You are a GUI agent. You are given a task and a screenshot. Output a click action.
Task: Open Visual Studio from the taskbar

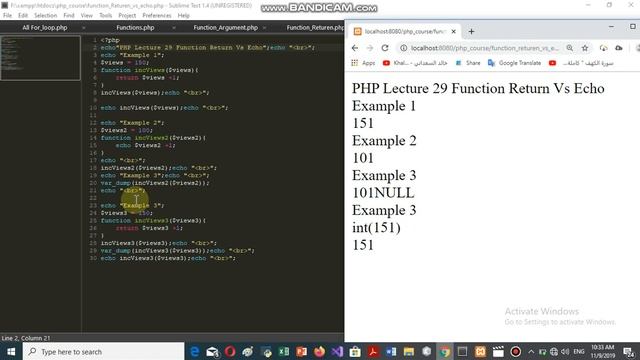coord(337,351)
